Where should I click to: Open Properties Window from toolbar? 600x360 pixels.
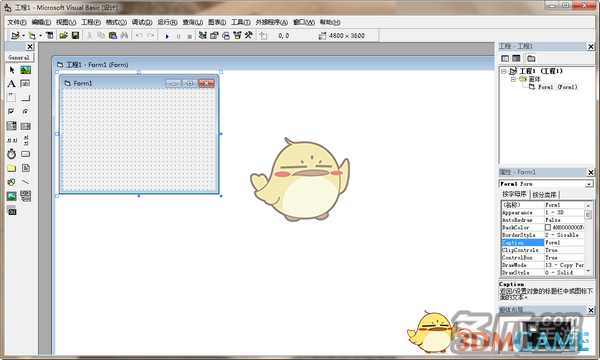point(214,36)
